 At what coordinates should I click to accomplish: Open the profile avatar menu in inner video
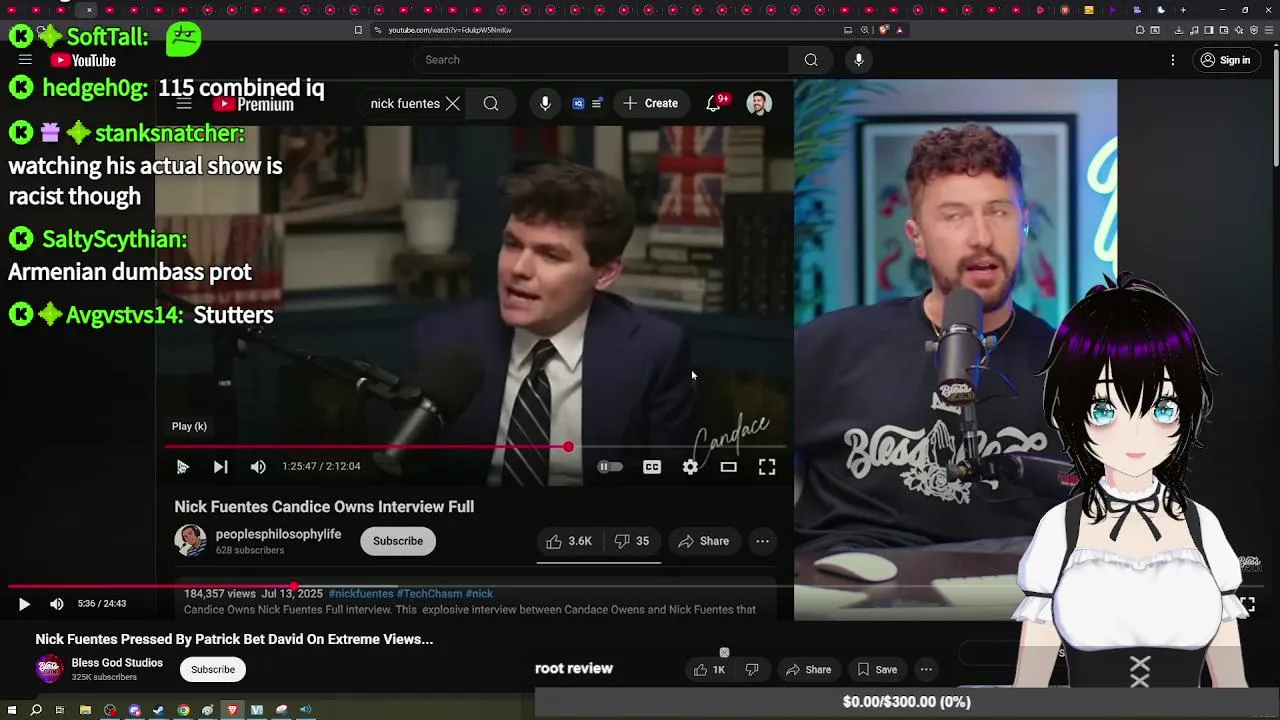point(759,103)
